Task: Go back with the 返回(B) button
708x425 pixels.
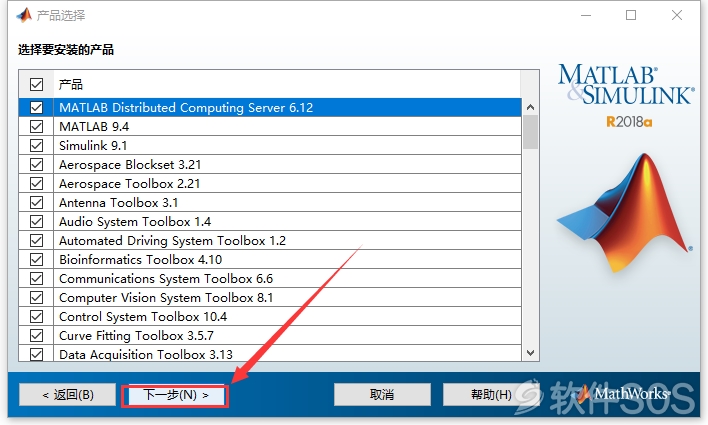Action: coord(67,395)
